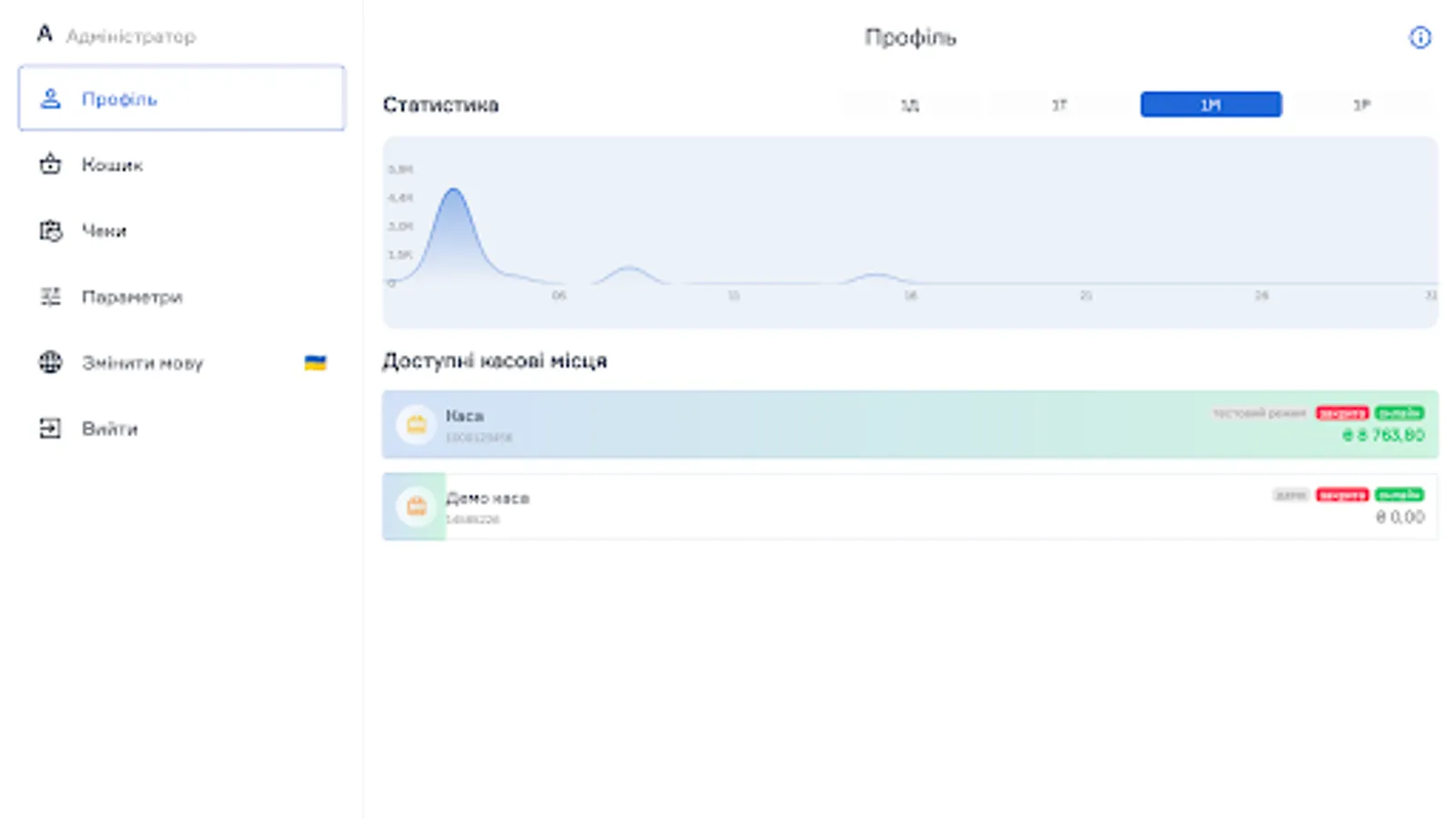Viewport: 1456px width, 819px height.
Task: Click the Параметри sliders icon
Action: click(50, 297)
